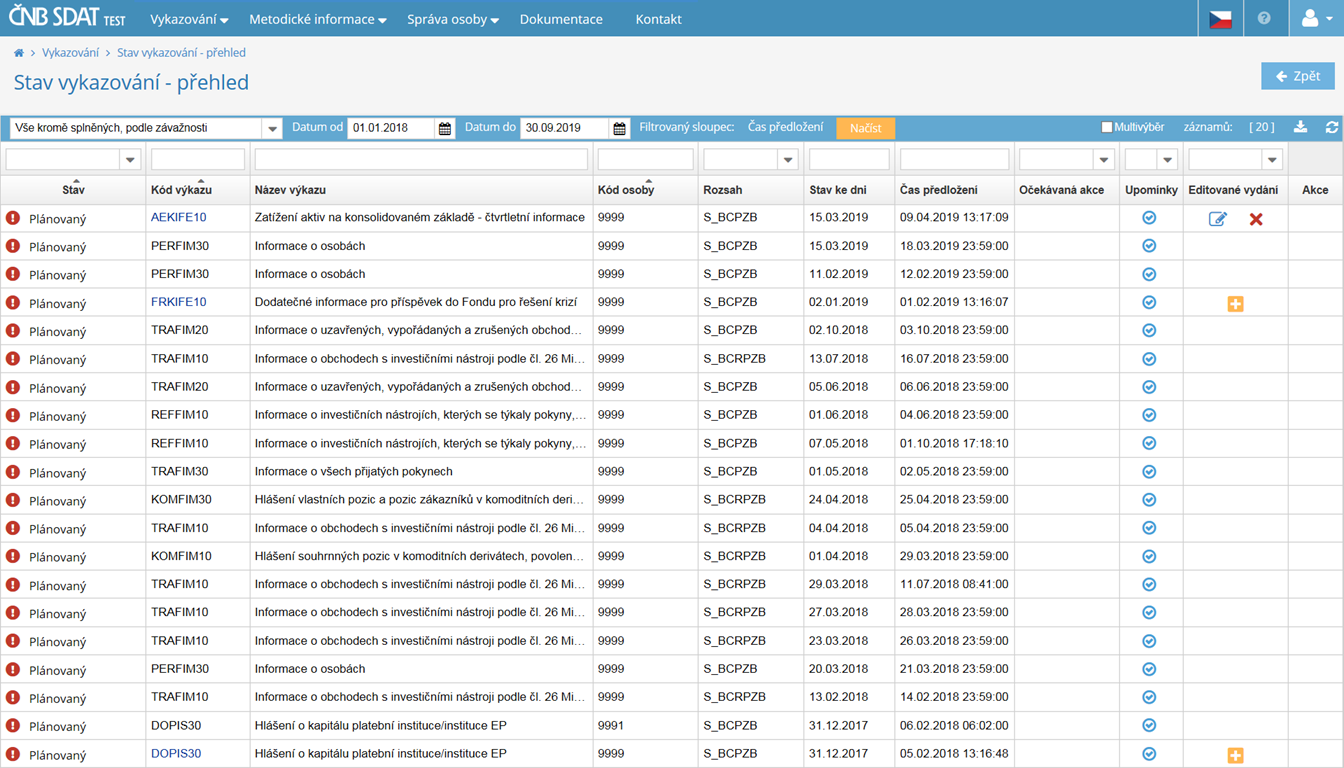Sort by Stav ke dni column header
Screen dimensions: 1344x768
[x=838, y=189]
